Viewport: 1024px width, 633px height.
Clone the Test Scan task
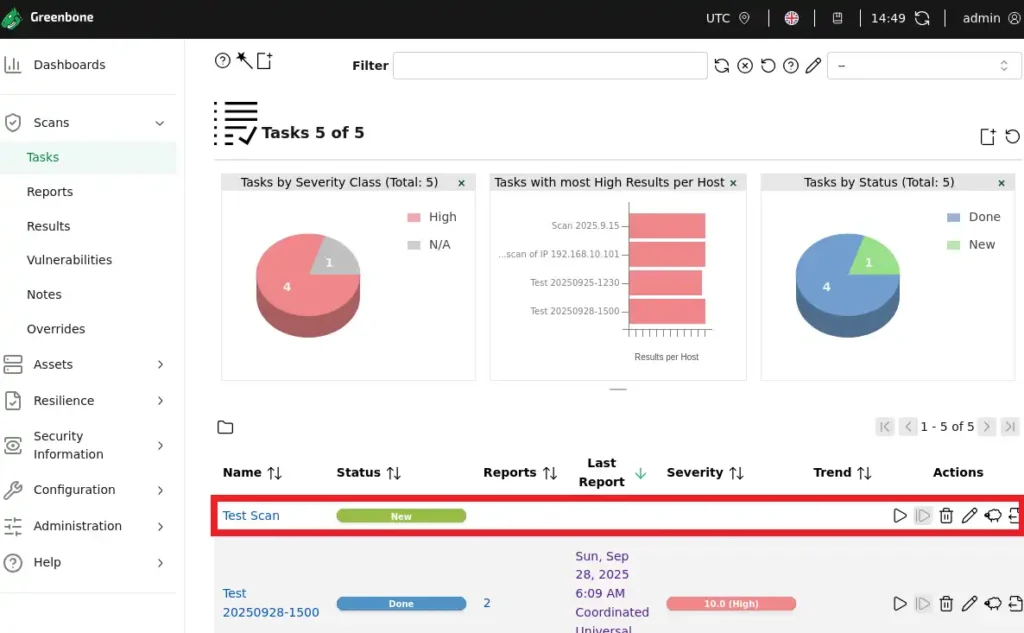(x=993, y=516)
